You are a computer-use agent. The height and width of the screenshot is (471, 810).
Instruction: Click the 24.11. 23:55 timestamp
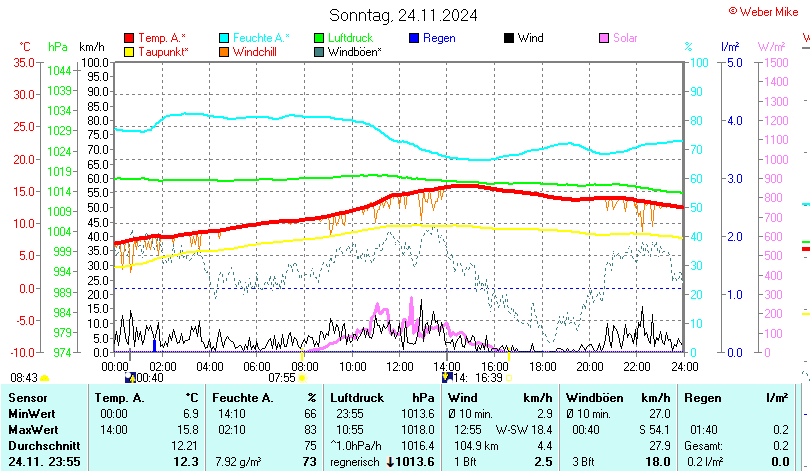[x=44, y=462]
